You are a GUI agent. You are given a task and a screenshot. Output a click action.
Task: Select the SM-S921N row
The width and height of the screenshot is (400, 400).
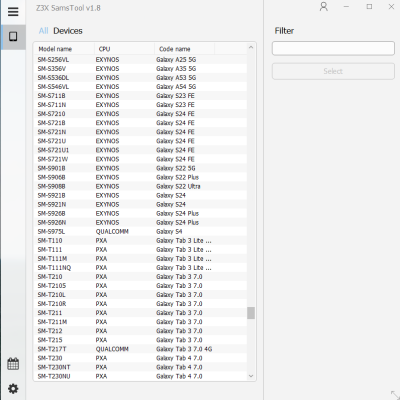(x=140, y=204)
